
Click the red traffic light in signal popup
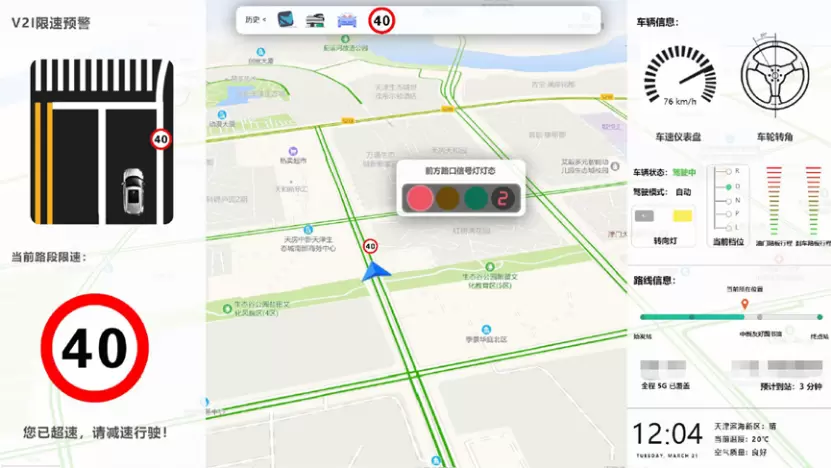[x=419, y=198]
